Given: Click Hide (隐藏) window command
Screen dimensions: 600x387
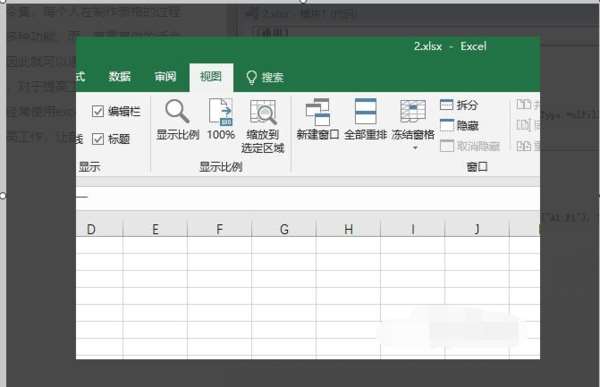Looking at the screenshot, I should tap(459, 125).
